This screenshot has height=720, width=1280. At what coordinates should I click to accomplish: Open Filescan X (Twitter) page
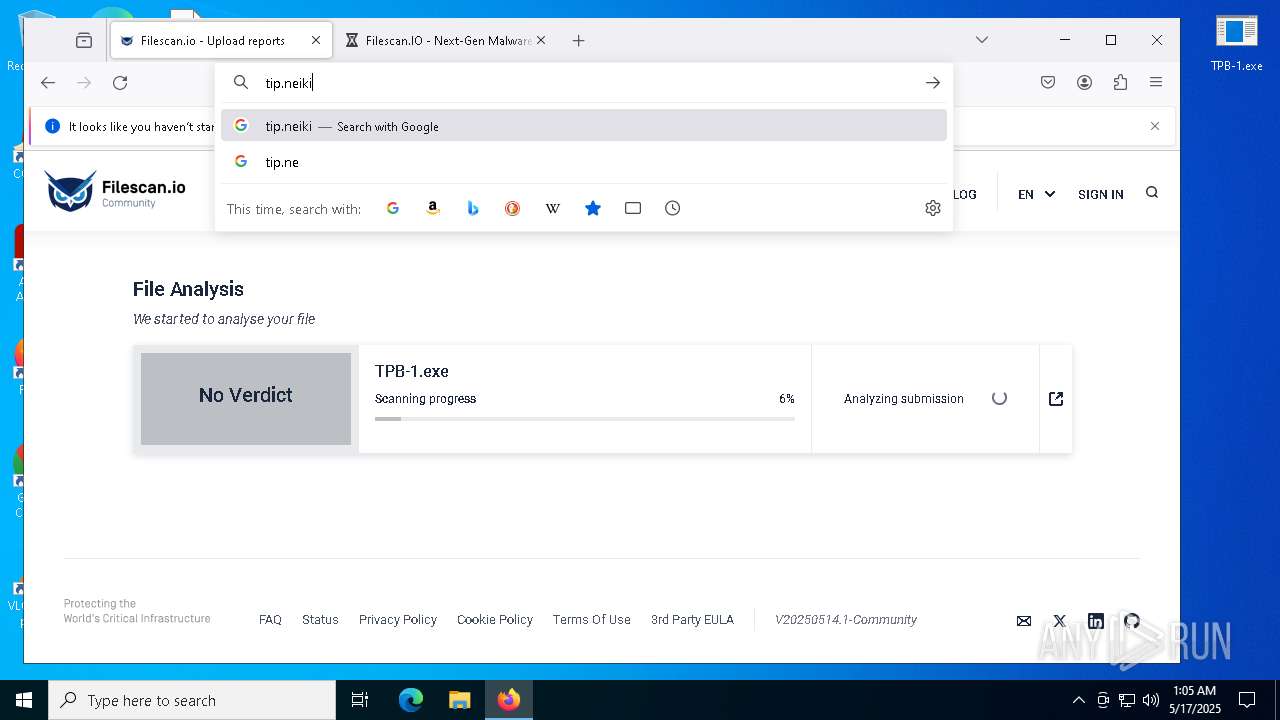(1060, 621)
